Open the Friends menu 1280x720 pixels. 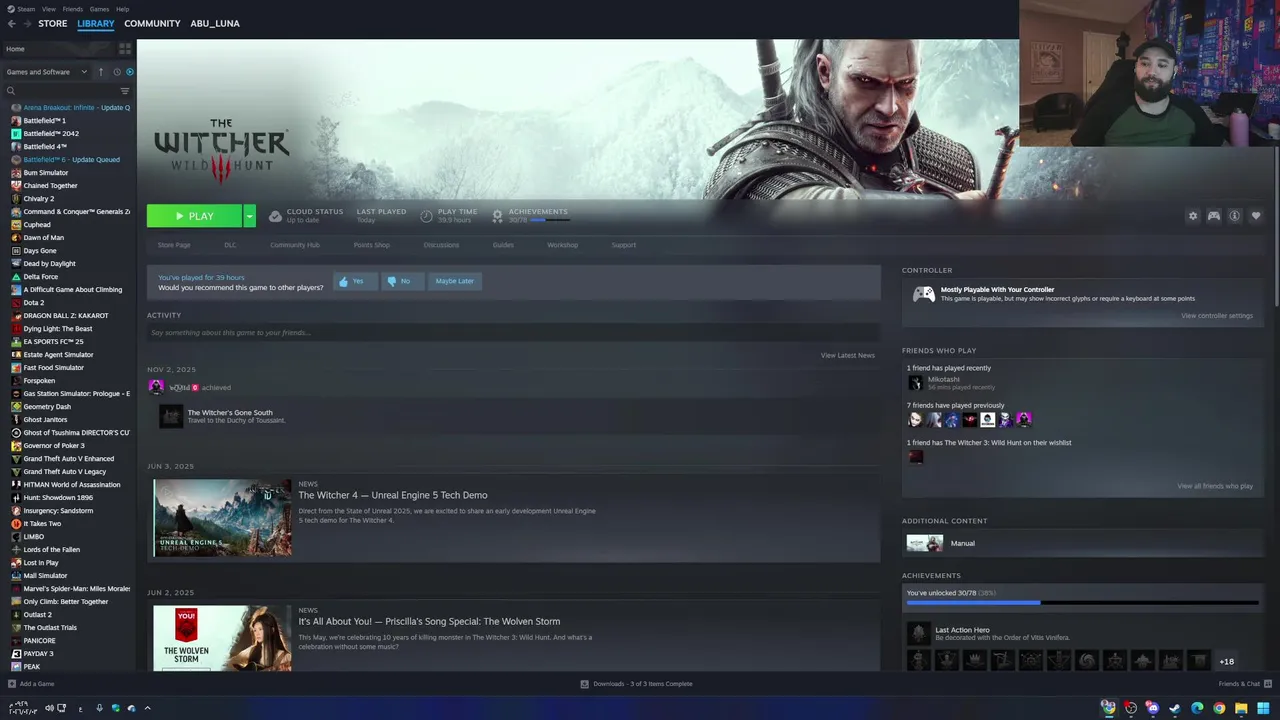coord(73,9)
